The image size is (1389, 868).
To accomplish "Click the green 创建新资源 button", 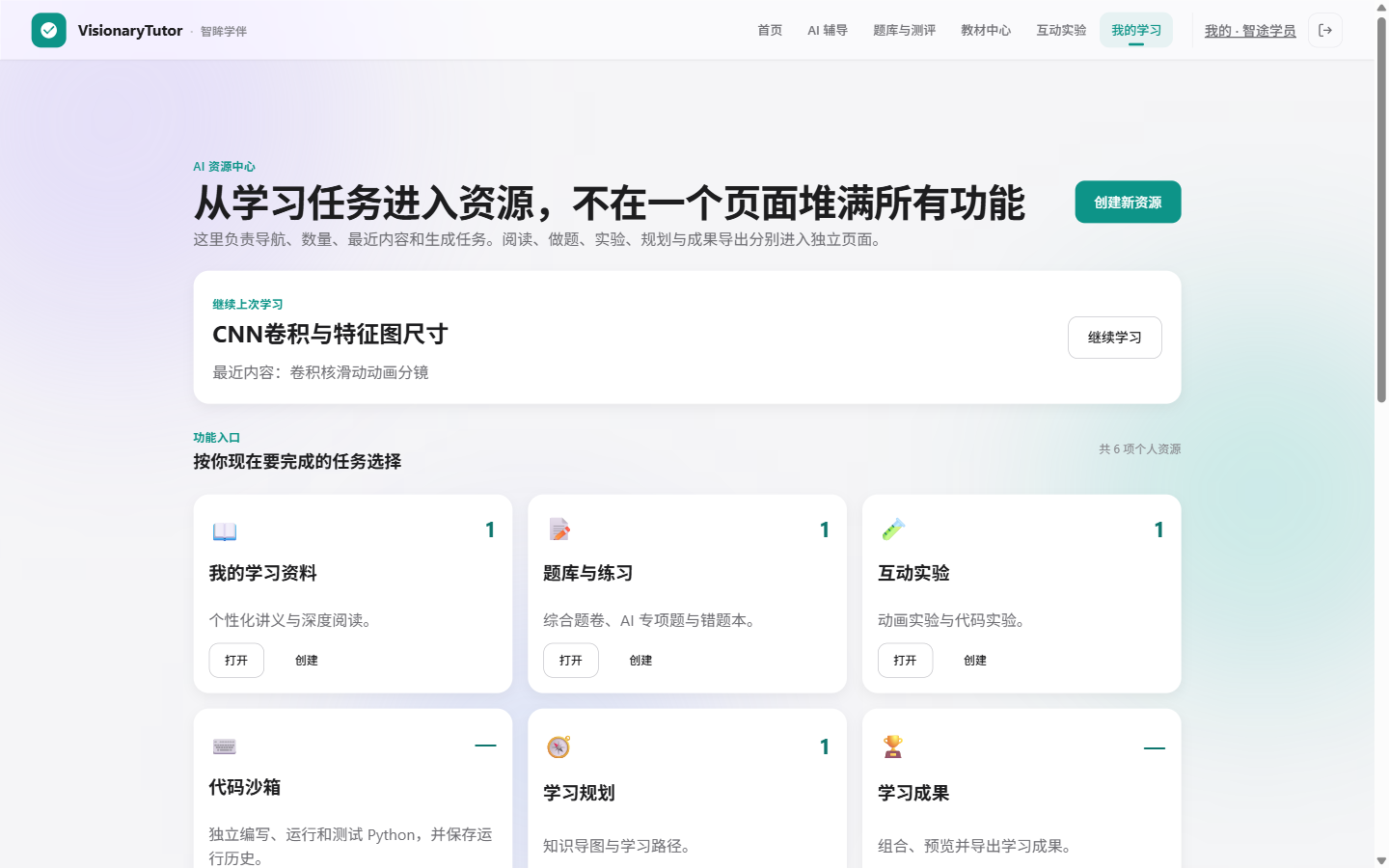I will coord(1128,202).
